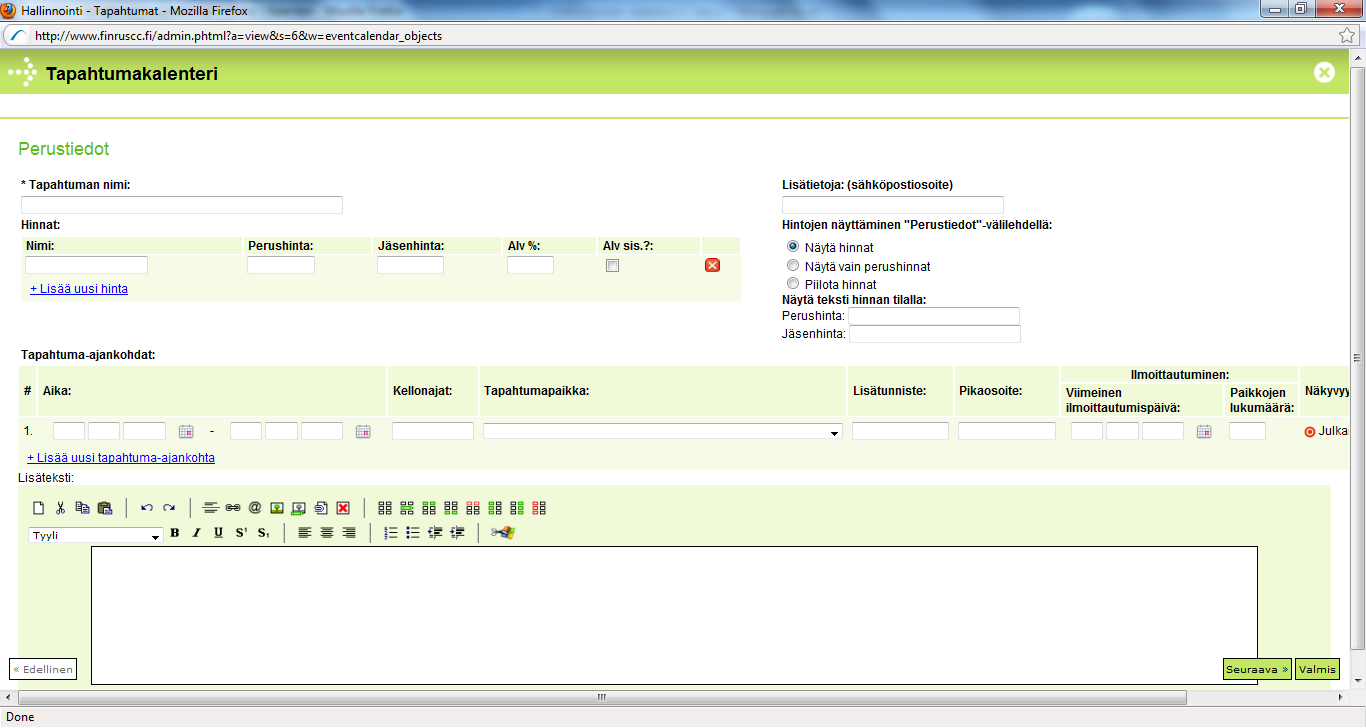
Task: Click the Kellonajat input field
Action: pos(433,431)
